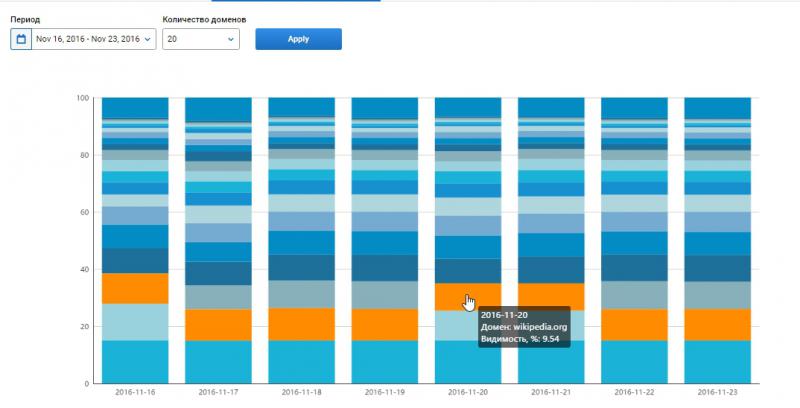Expand the Количество доменов dropdown showing 20
The height and width of the screenshot is (408, 800).
click(x=202, y=39)
